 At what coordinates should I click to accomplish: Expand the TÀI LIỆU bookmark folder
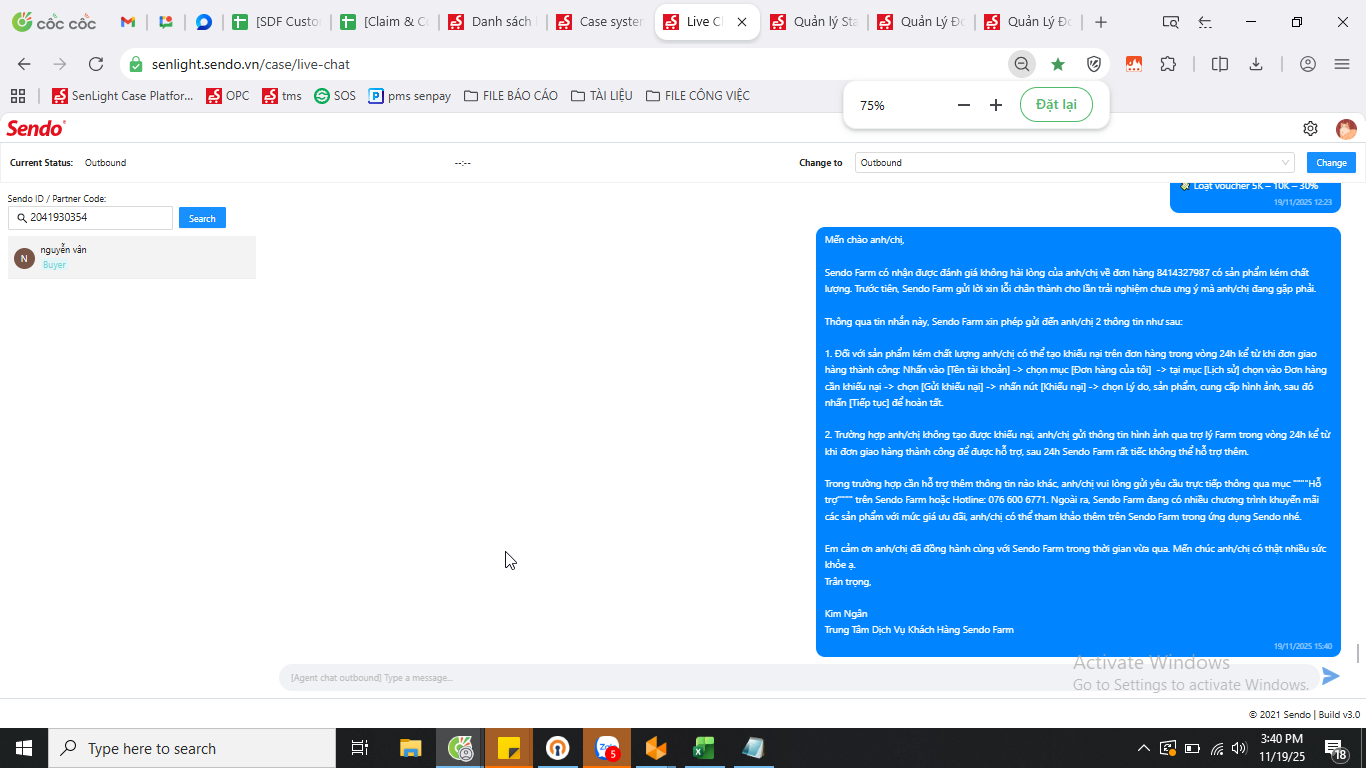tap(602, 96)
